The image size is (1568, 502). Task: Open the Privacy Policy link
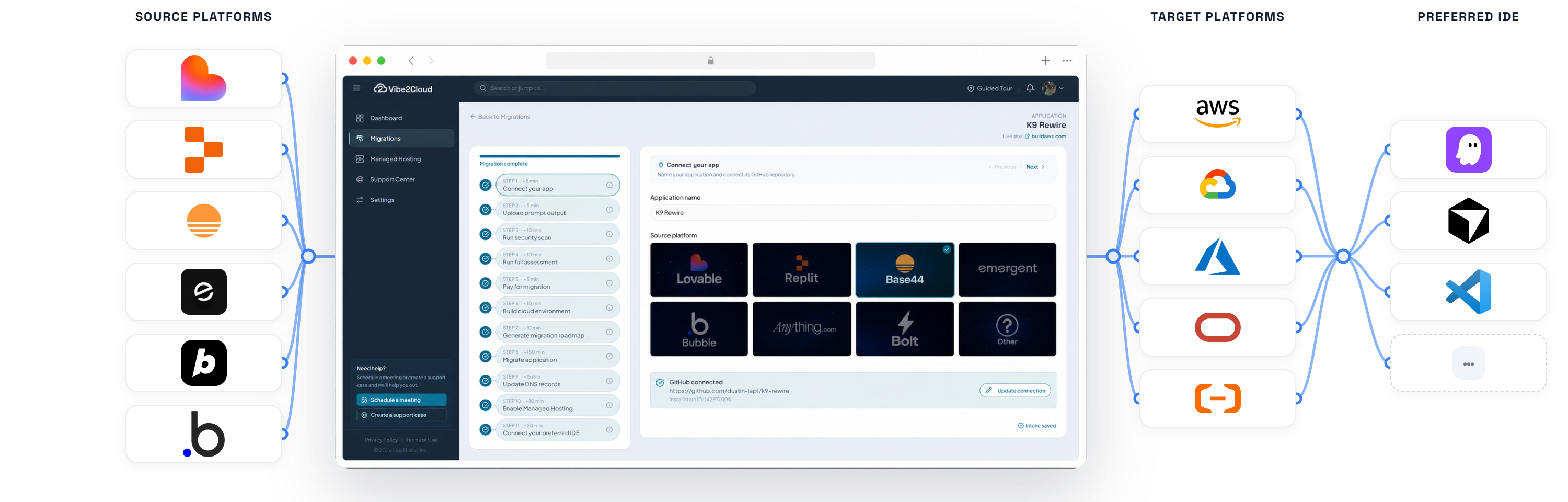tap(381, 440)
